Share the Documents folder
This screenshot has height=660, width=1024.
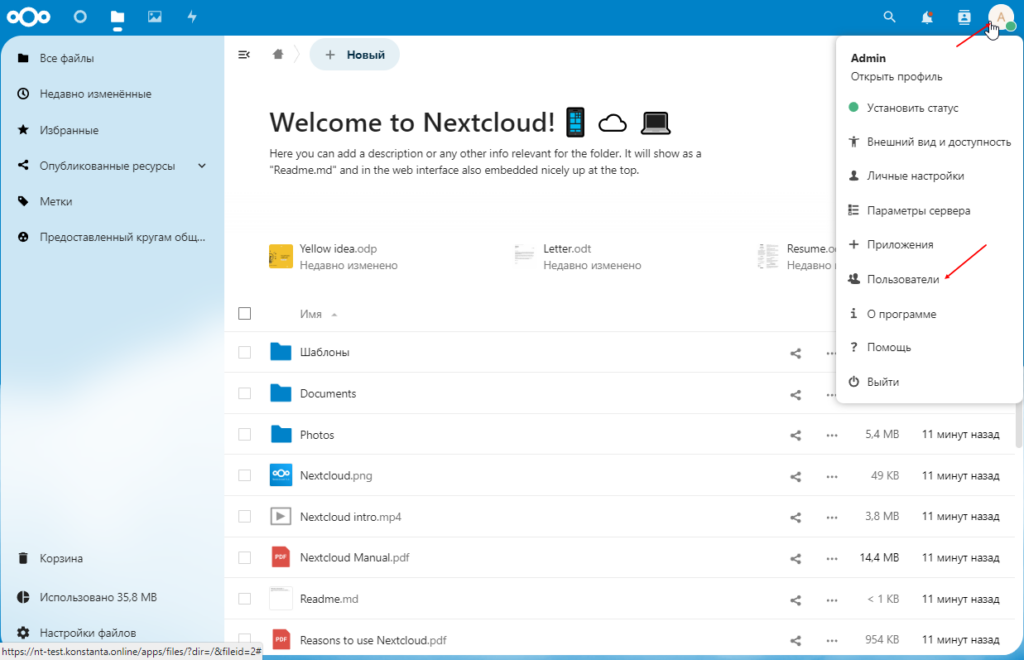[795, 394]
